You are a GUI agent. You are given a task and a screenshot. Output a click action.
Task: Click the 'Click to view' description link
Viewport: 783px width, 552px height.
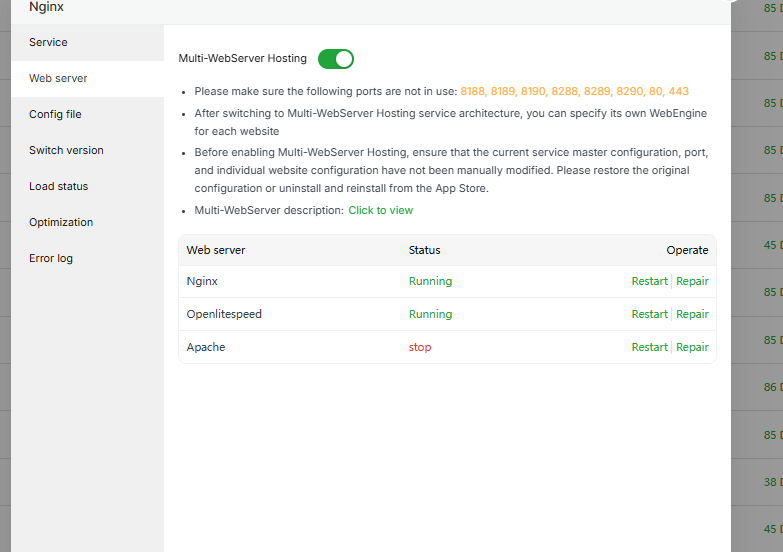(380, 210)
